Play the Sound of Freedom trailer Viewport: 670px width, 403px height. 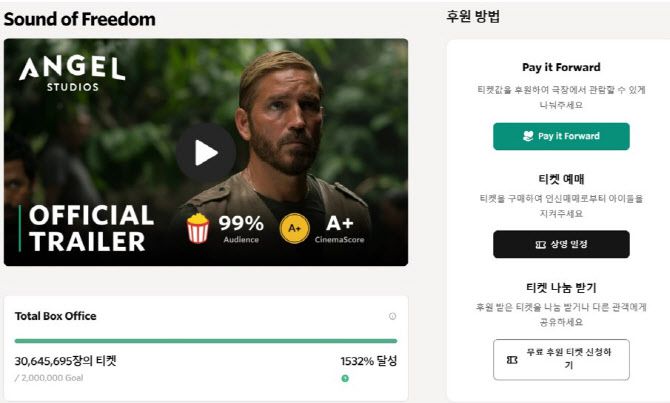coord(206,152)
